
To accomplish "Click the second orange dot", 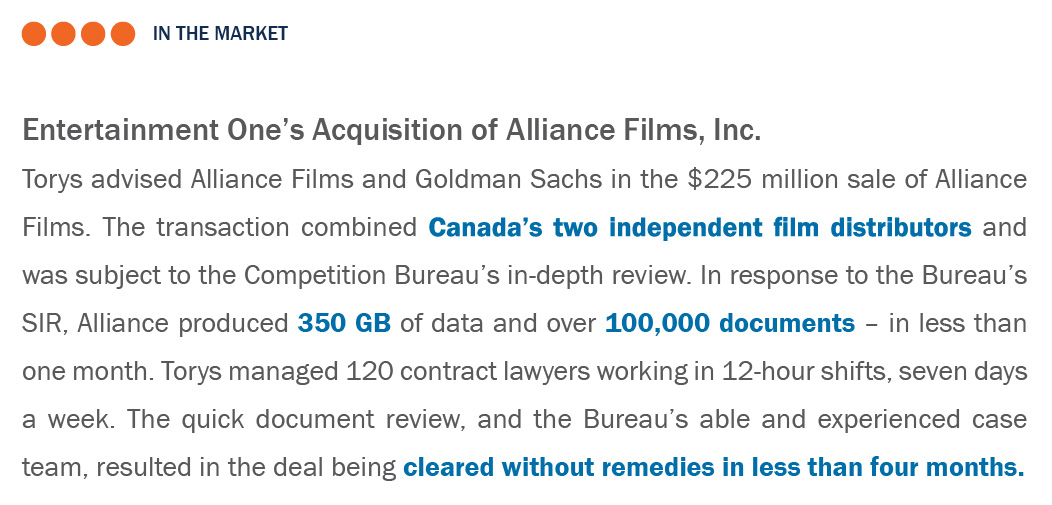I will (63, 34).
